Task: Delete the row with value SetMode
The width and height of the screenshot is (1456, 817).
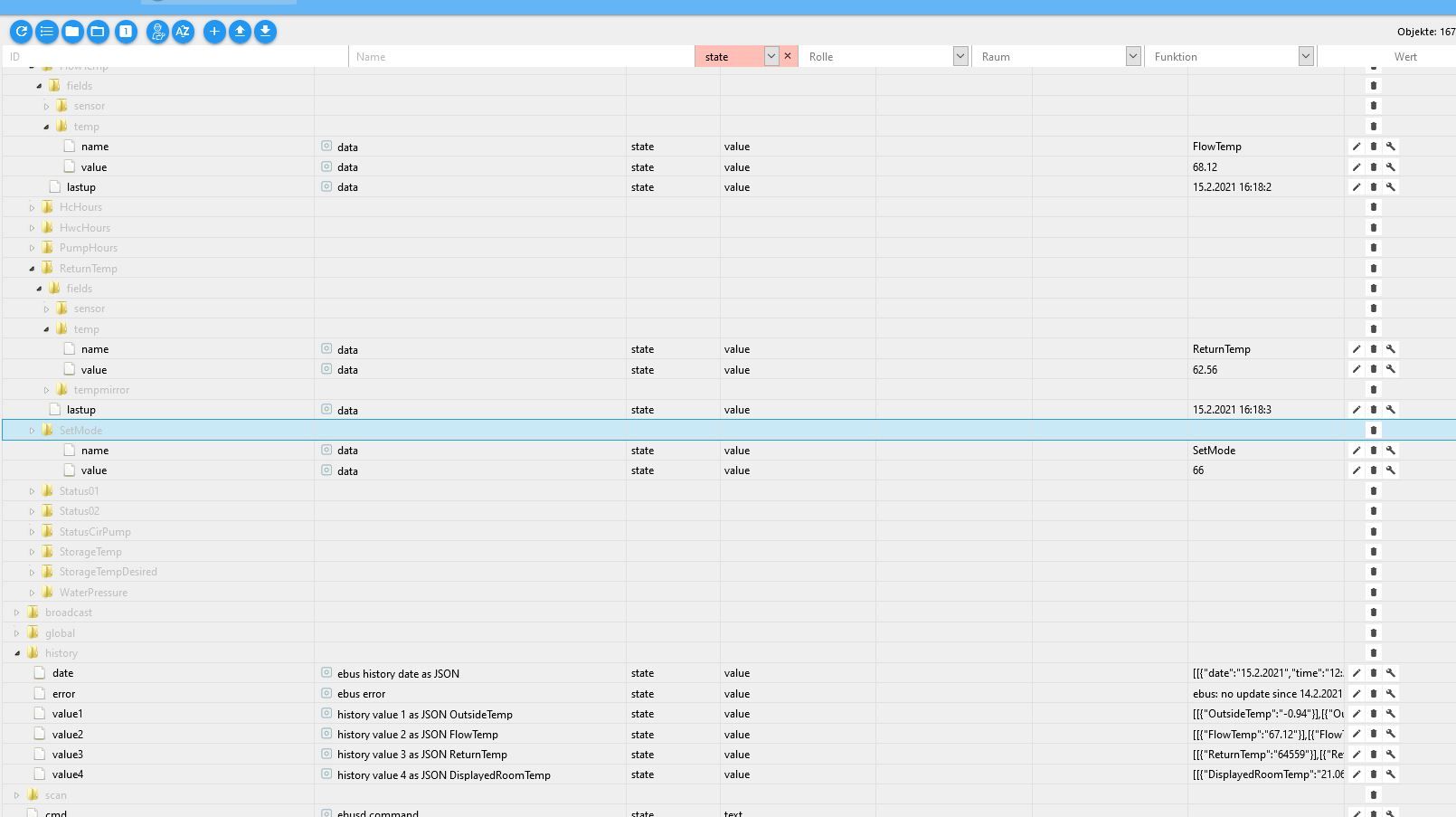Action: click(x=1373, y=451)
